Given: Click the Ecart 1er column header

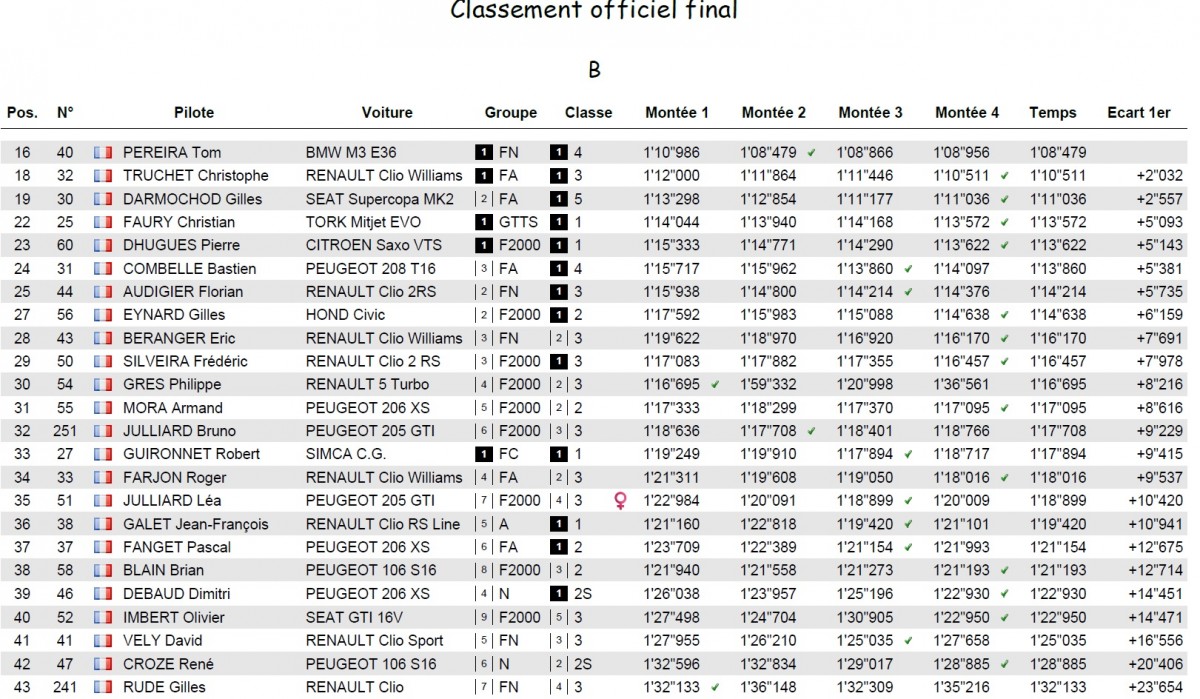Looking at the screenshot, I should click(1139, 113).
